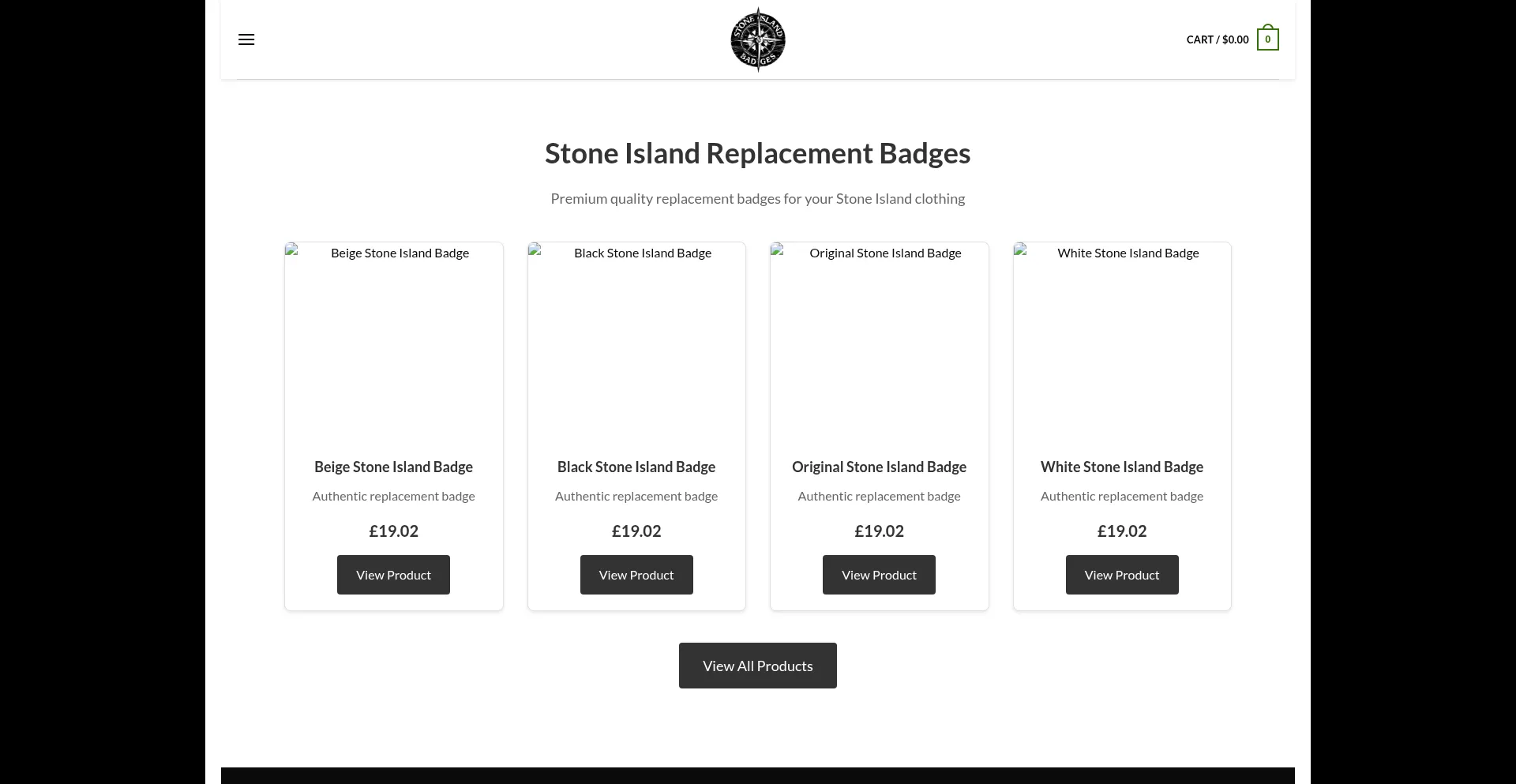View product details for Beige Stone Island Badge
Screen dimensions: 1516x784
click(x=392, y=575)
